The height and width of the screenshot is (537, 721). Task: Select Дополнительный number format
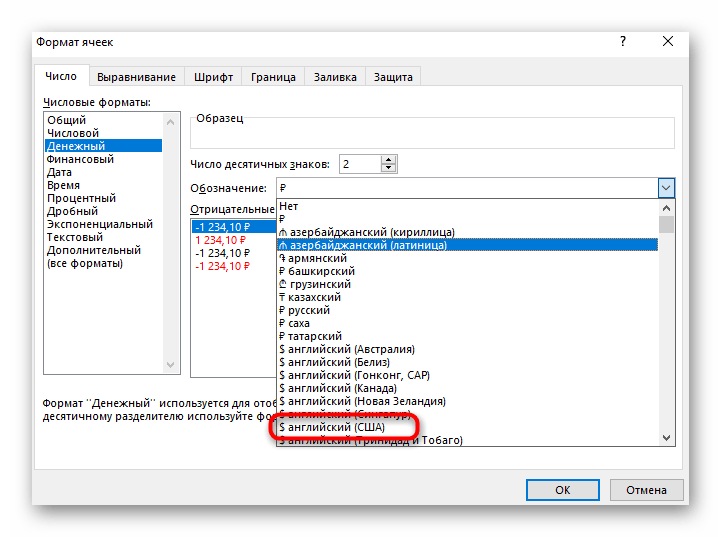(x=103, y=250)
